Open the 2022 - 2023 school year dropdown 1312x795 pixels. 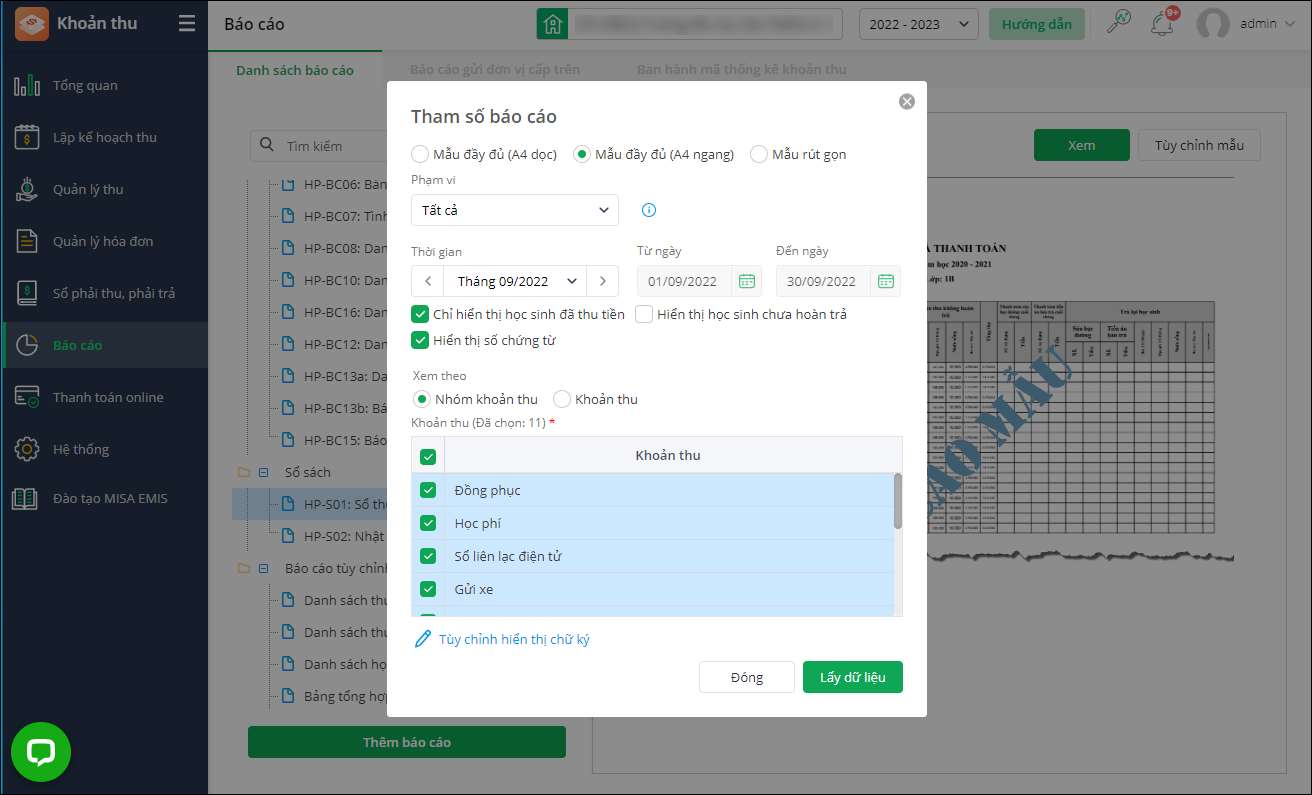tap(918, 24)
